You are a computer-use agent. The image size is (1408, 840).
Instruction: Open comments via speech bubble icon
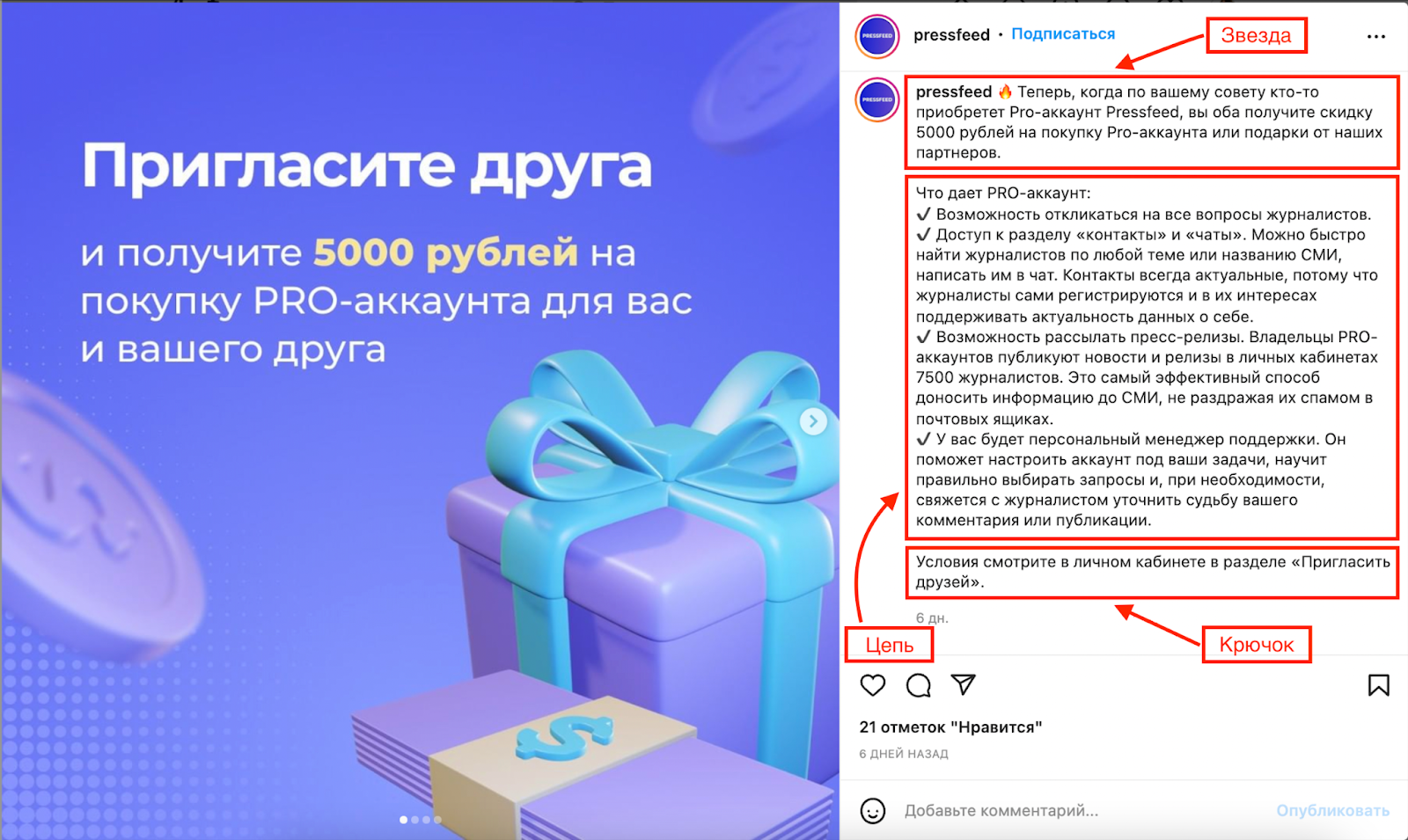click(x=918, y=685)
